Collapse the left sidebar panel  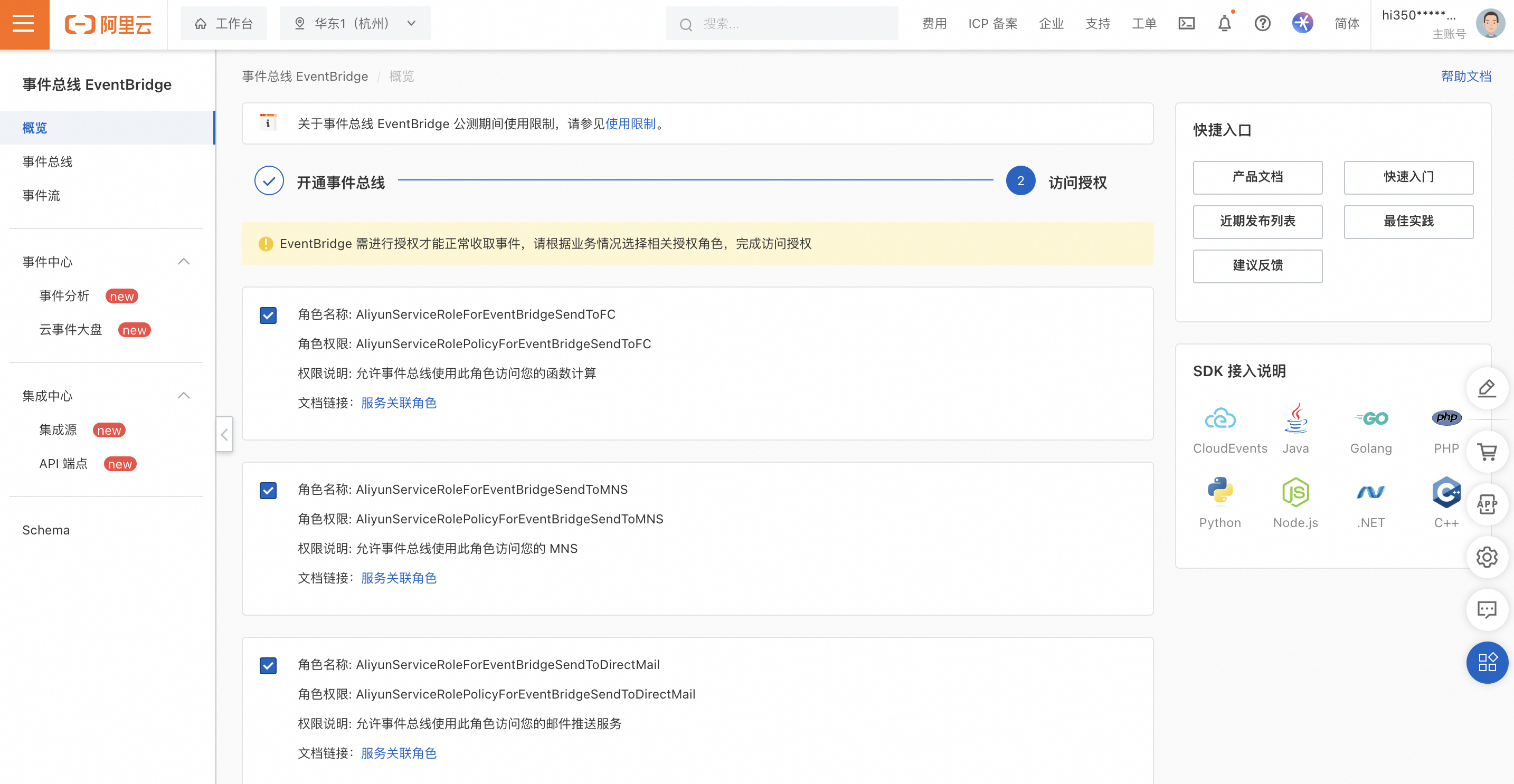pos(224,434)
